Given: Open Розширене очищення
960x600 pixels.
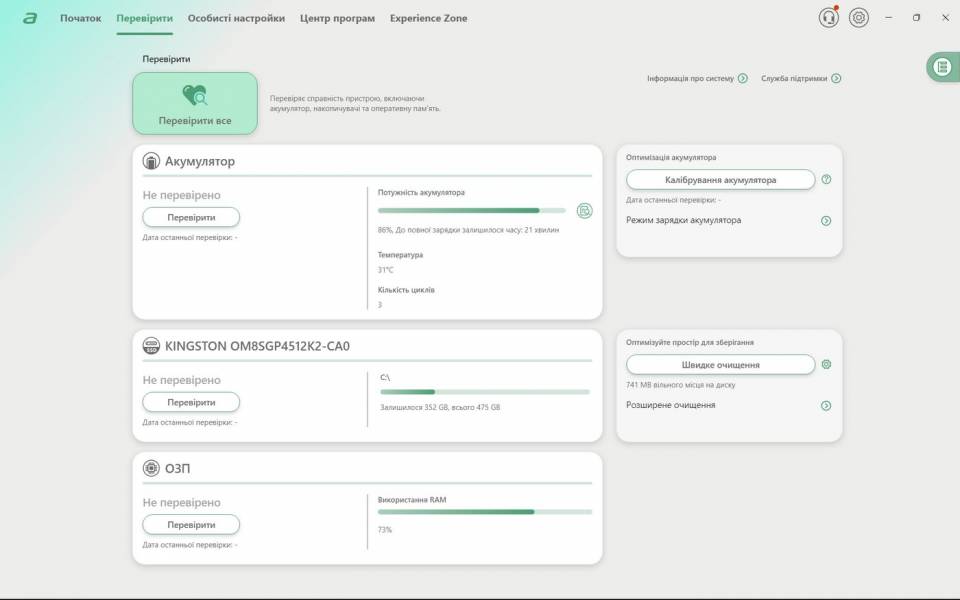Looking at the screenshot, I should point(670,405).
